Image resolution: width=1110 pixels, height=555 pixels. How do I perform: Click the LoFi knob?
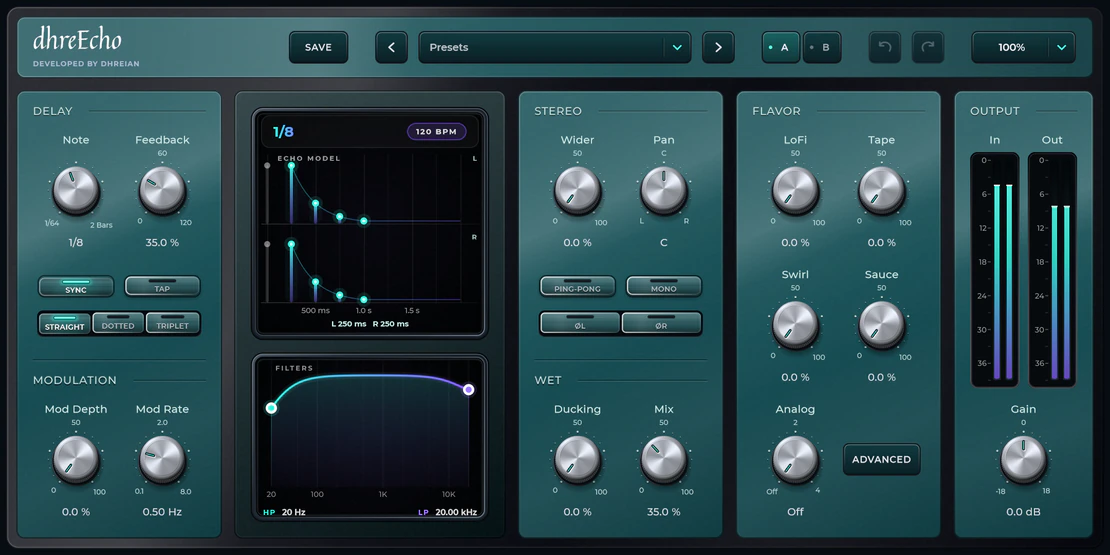pos(795,190)
